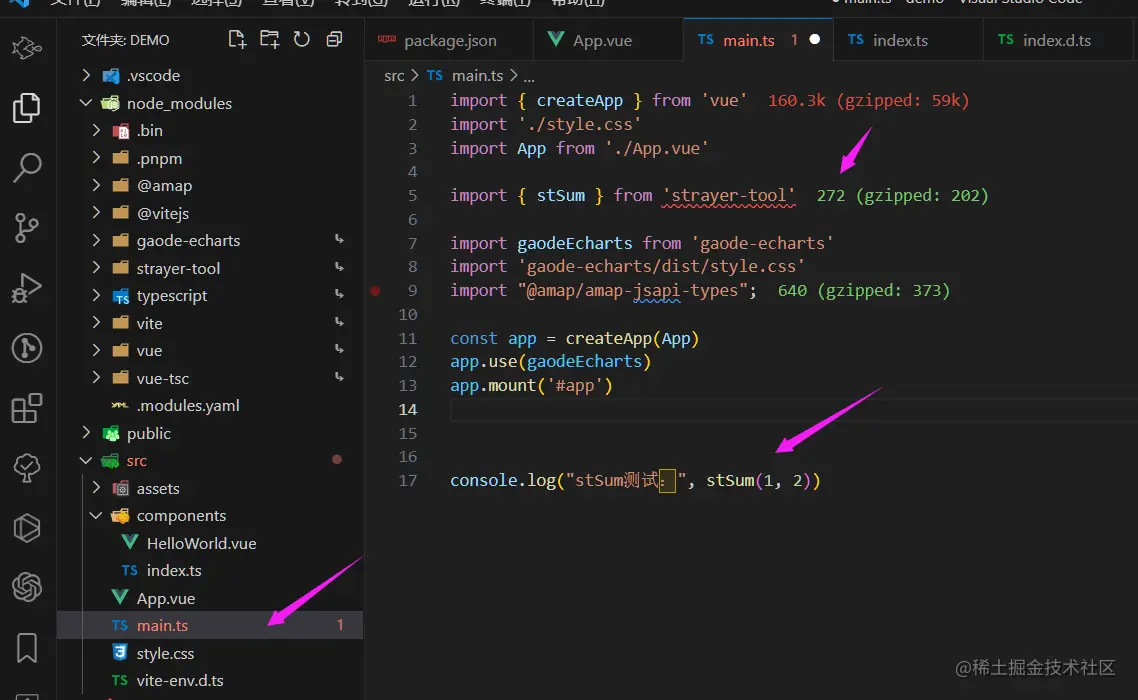This screenshot has width=1138, height=700.
Task: Expand the vue folder chevron
Action: tap(97, 350)
